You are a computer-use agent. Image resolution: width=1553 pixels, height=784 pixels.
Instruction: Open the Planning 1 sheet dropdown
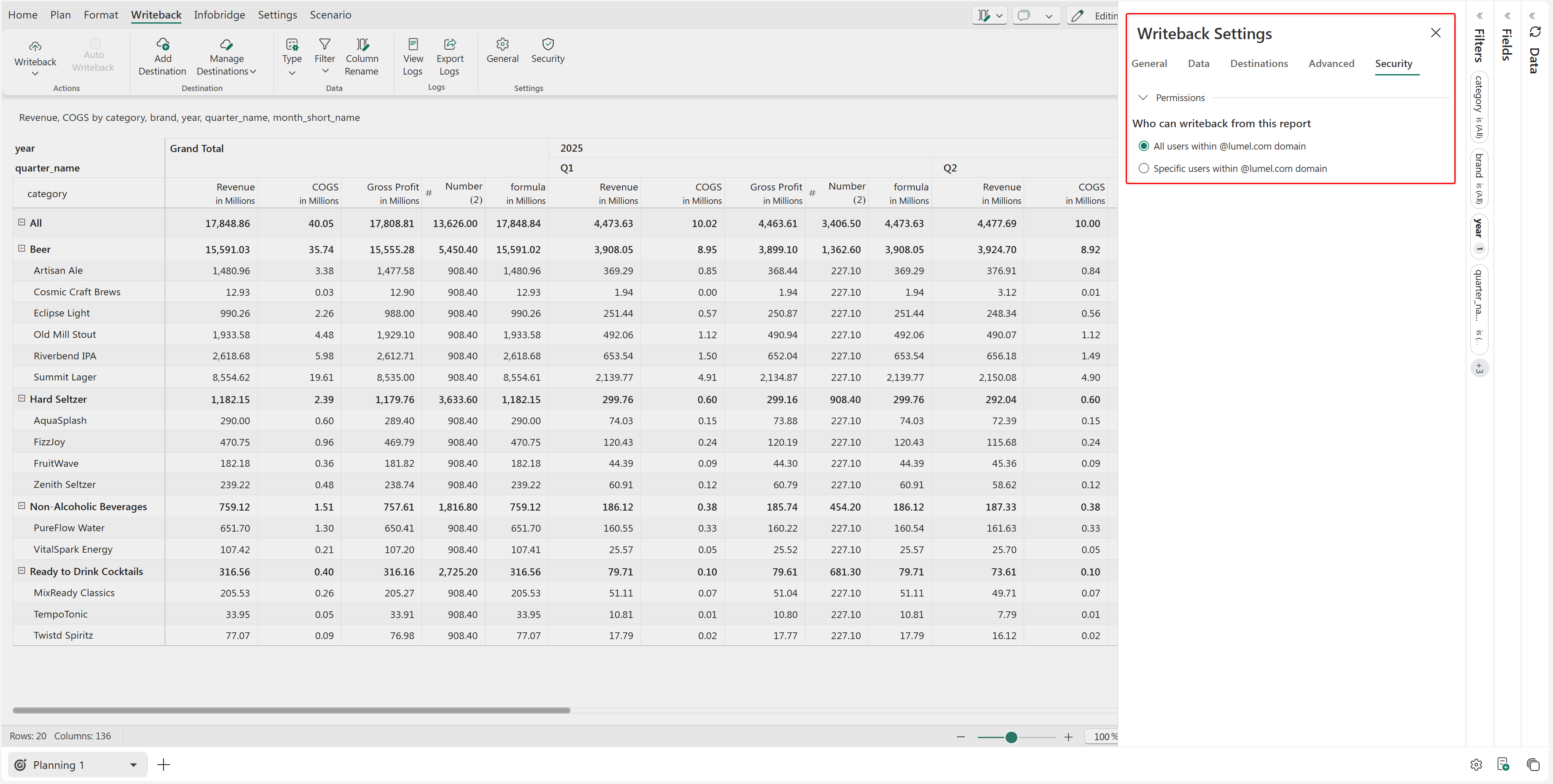click(x=133, y=765)
